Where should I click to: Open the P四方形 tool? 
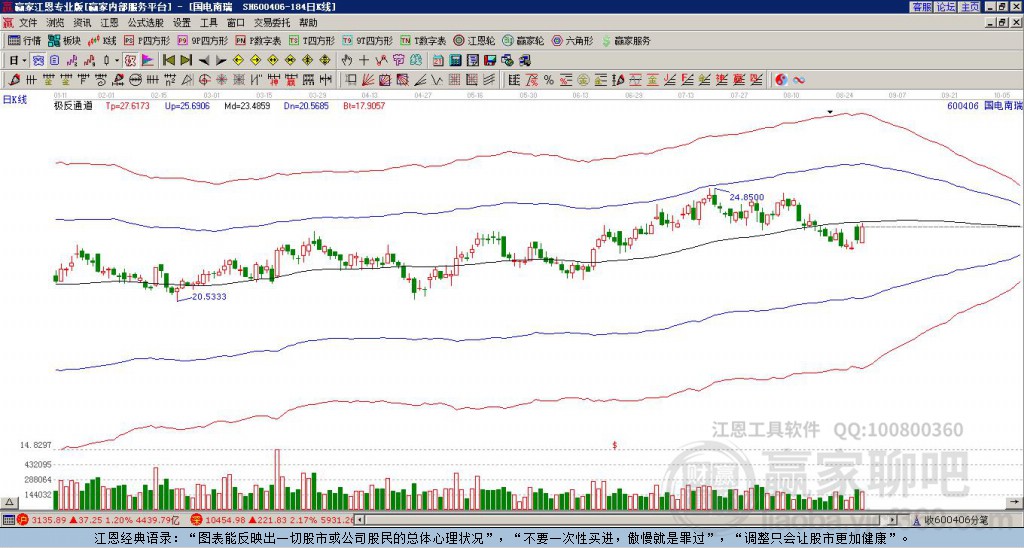coord(147,40)
